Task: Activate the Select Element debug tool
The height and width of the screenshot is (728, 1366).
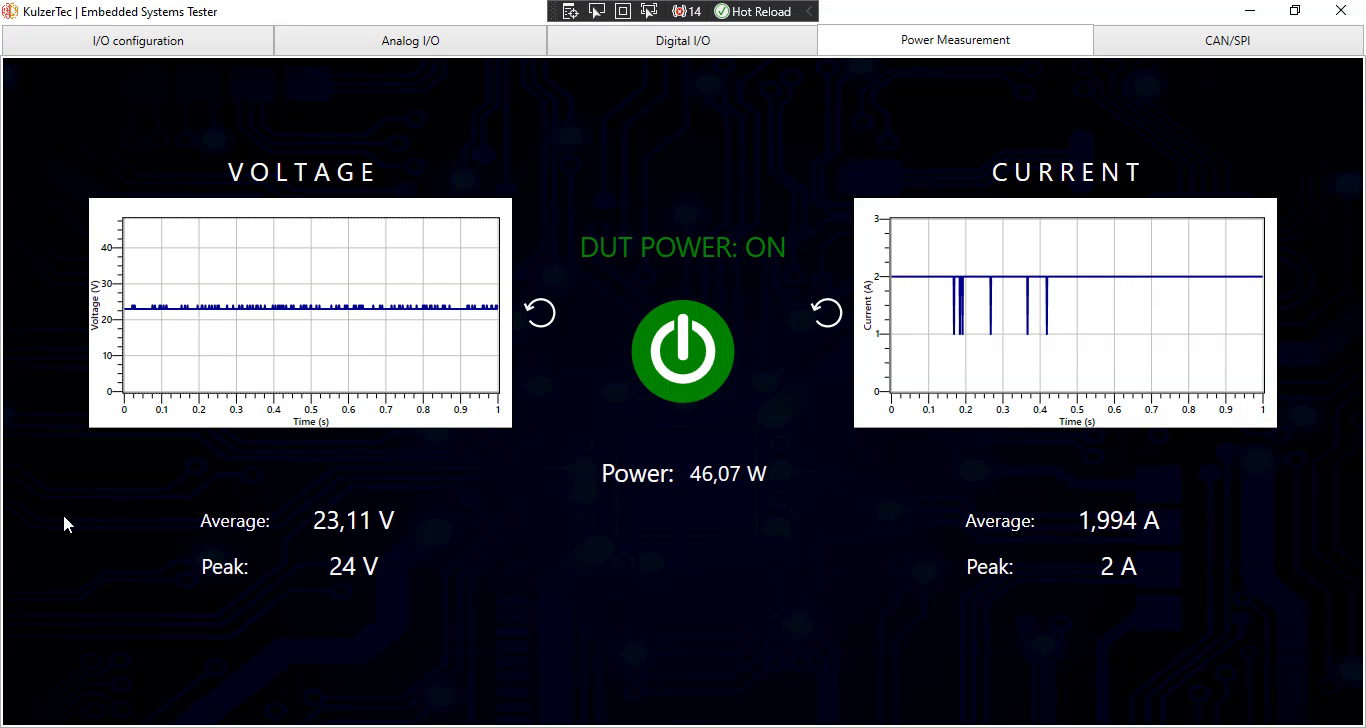Action: click(597, 11)
